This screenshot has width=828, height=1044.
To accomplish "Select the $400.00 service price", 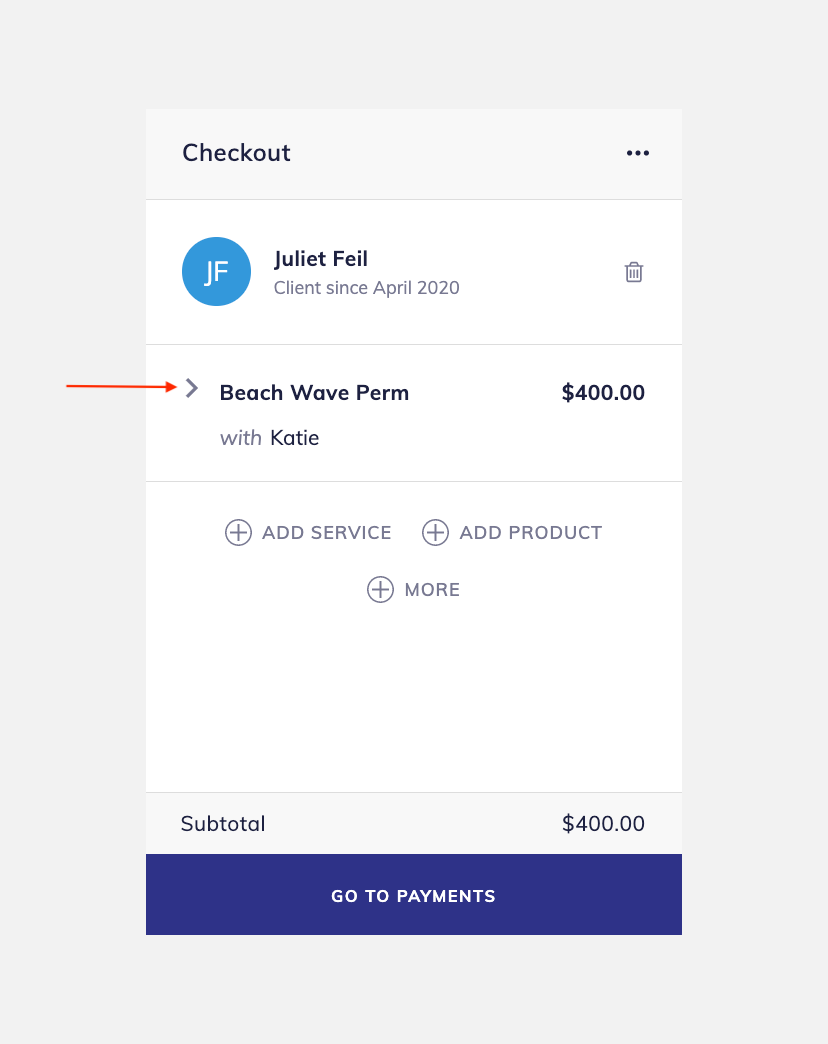I will click(x=603, y=392).
